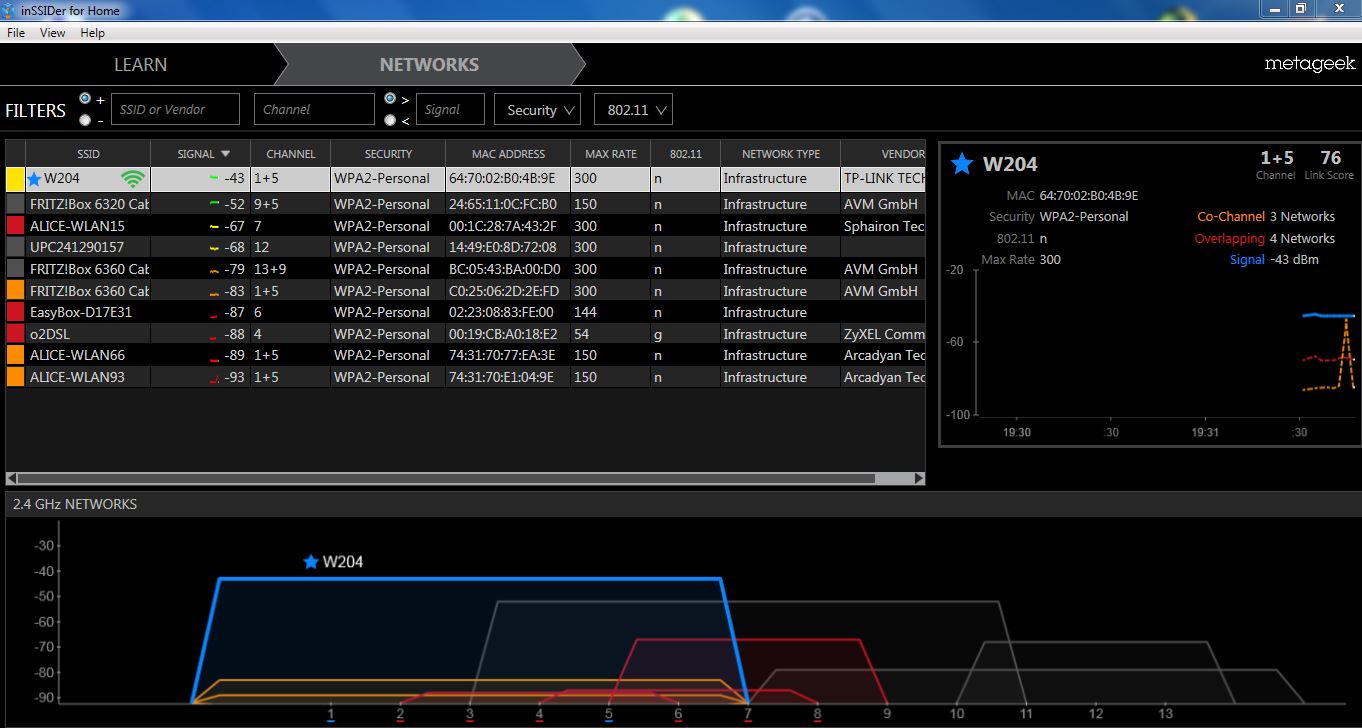Click the blue star in W204 details panel
This screenshot has width=1362, height=728.
point(962,164)
